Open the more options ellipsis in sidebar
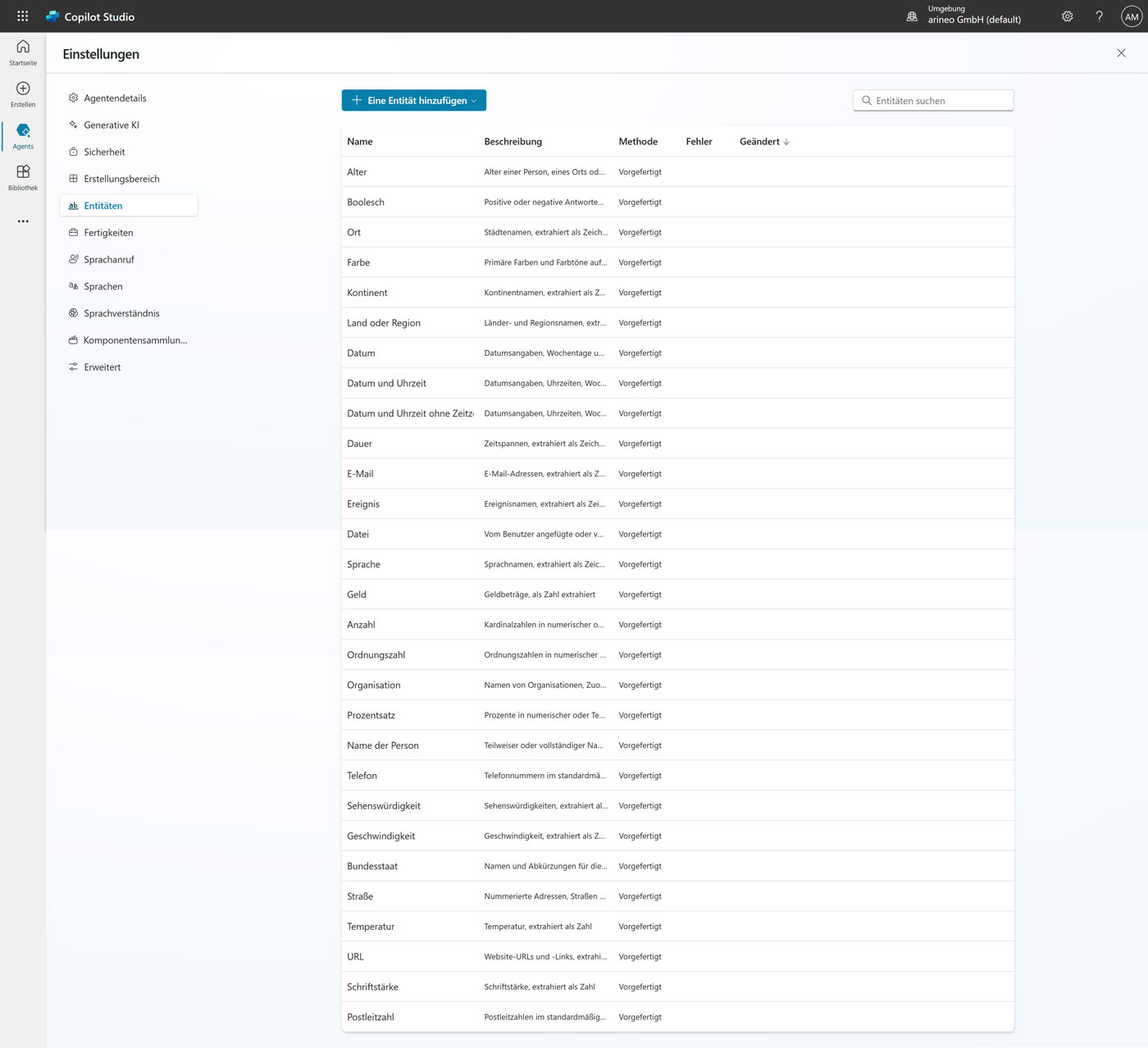Viewport: 1148px width, 1048px height. 23,221
